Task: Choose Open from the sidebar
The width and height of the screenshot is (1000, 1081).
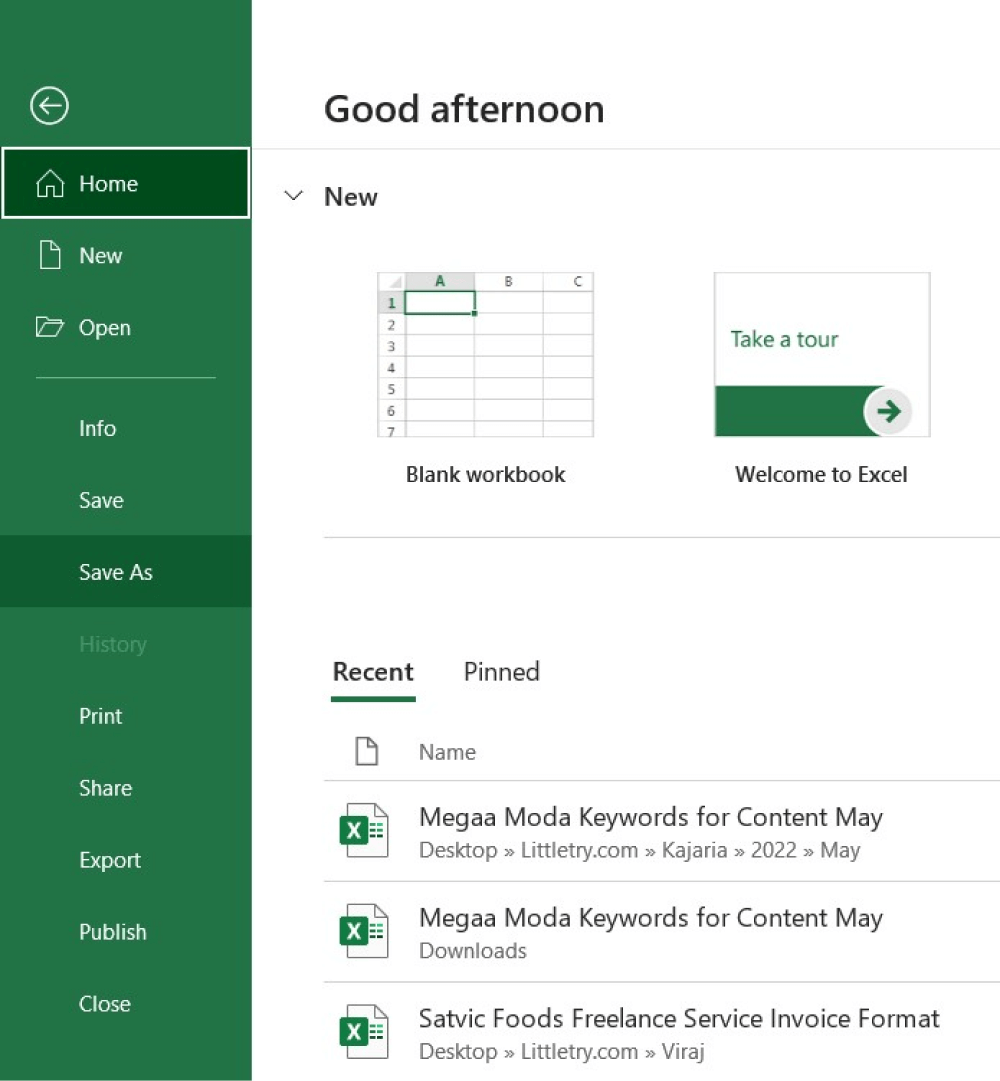Action: (x=125, y=327)
